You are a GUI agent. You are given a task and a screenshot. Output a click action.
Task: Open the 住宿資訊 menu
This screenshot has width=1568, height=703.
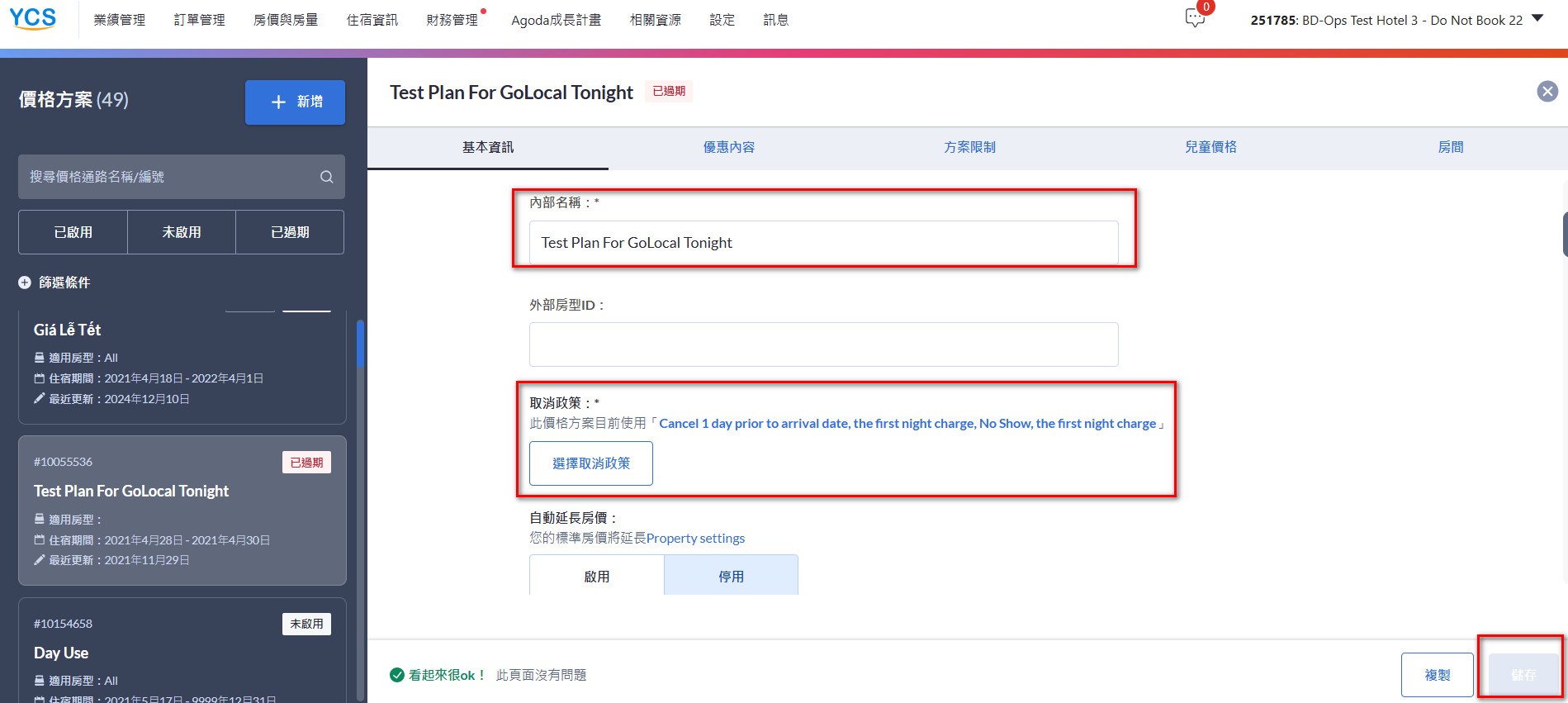pyautogui.click(x=372, y=20)
